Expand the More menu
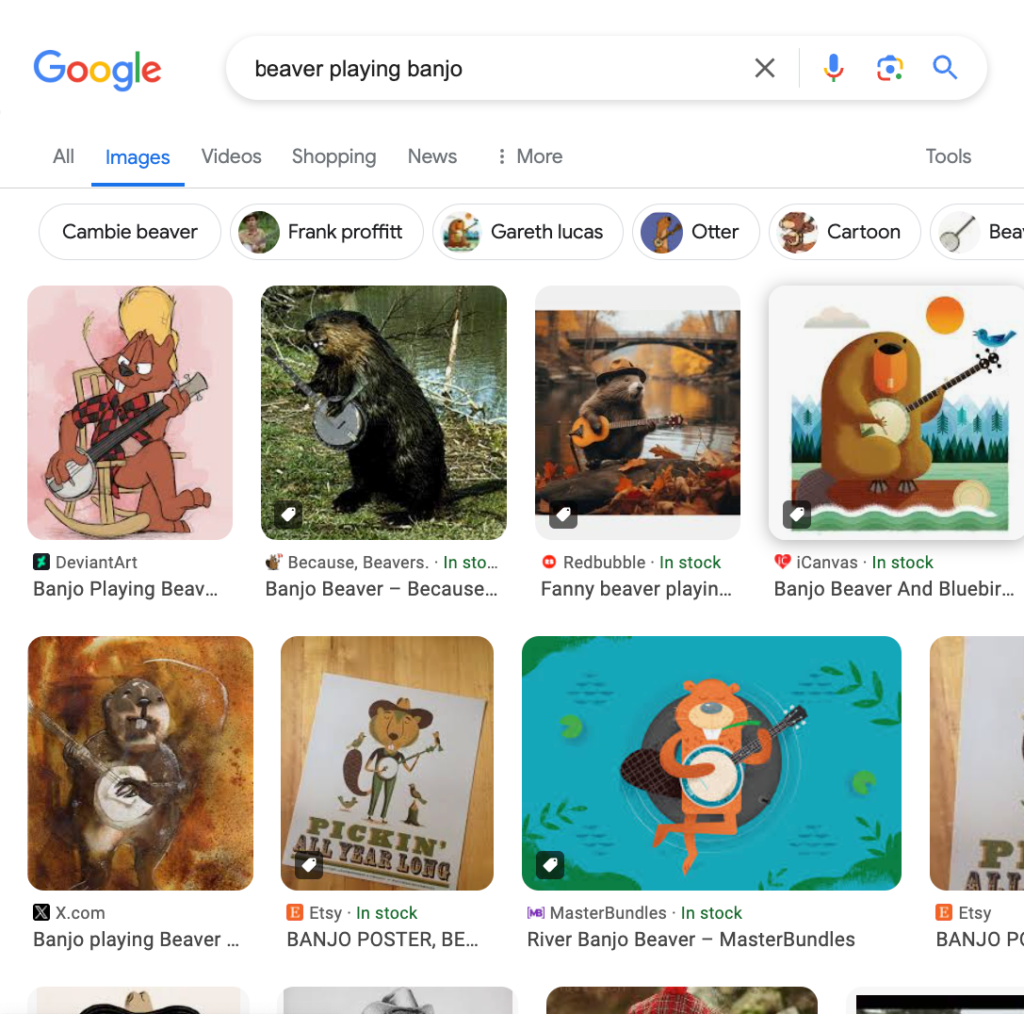 click(x=529, y=156)
